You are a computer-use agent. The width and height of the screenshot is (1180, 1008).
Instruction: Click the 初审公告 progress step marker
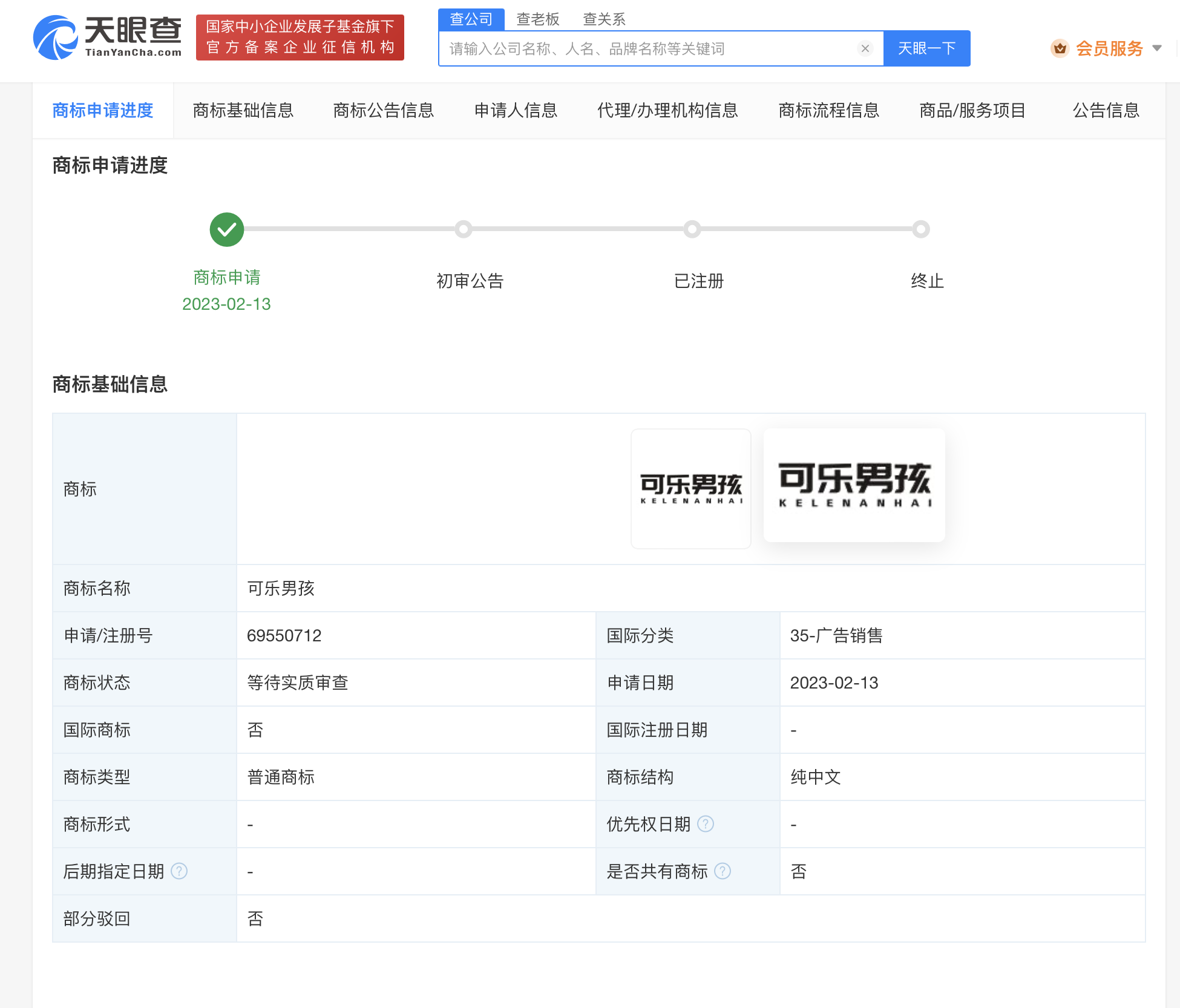tap(464, 229)
